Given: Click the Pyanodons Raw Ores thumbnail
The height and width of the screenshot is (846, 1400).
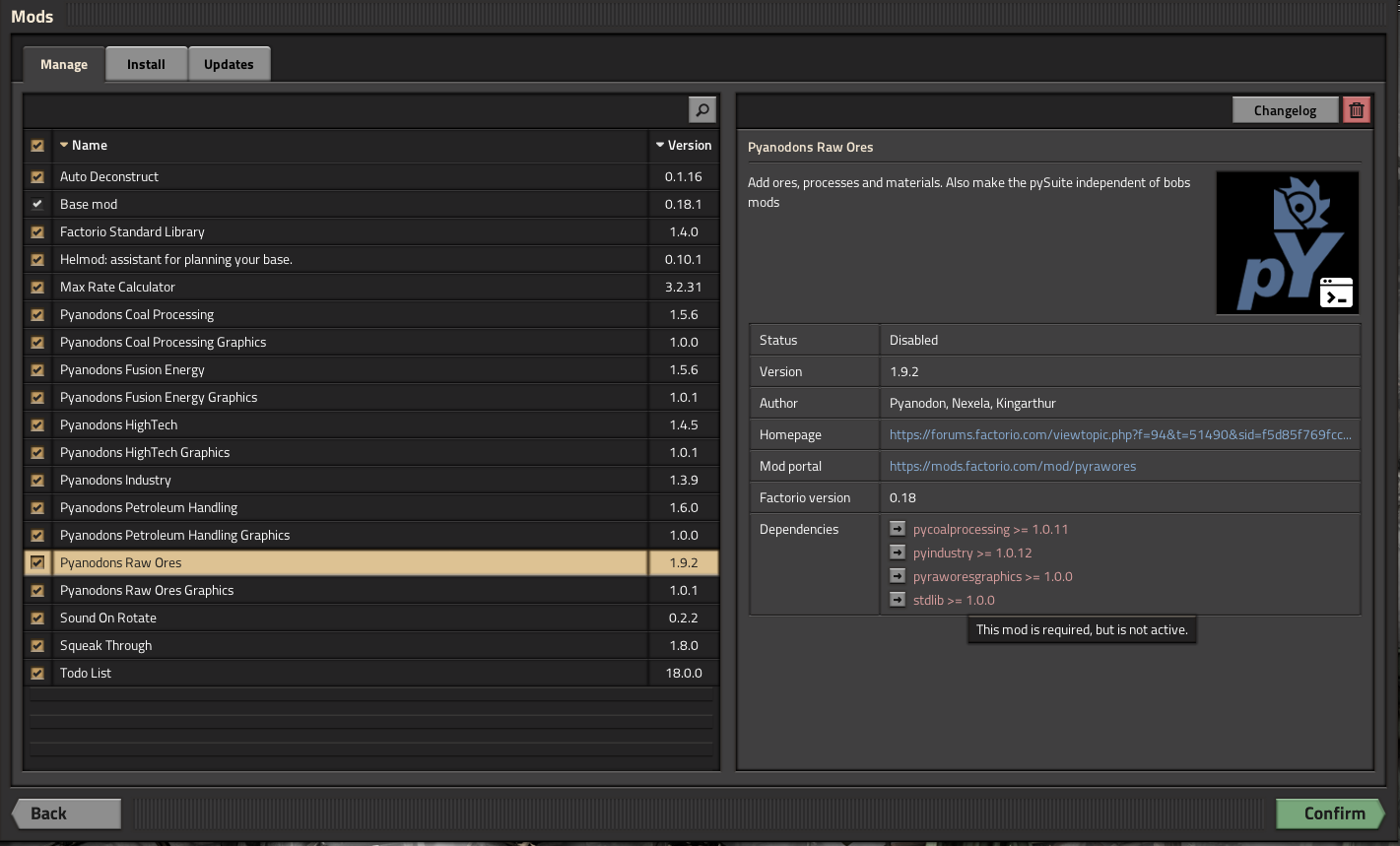Looking at the screenshot, I should pos(1288,243).
